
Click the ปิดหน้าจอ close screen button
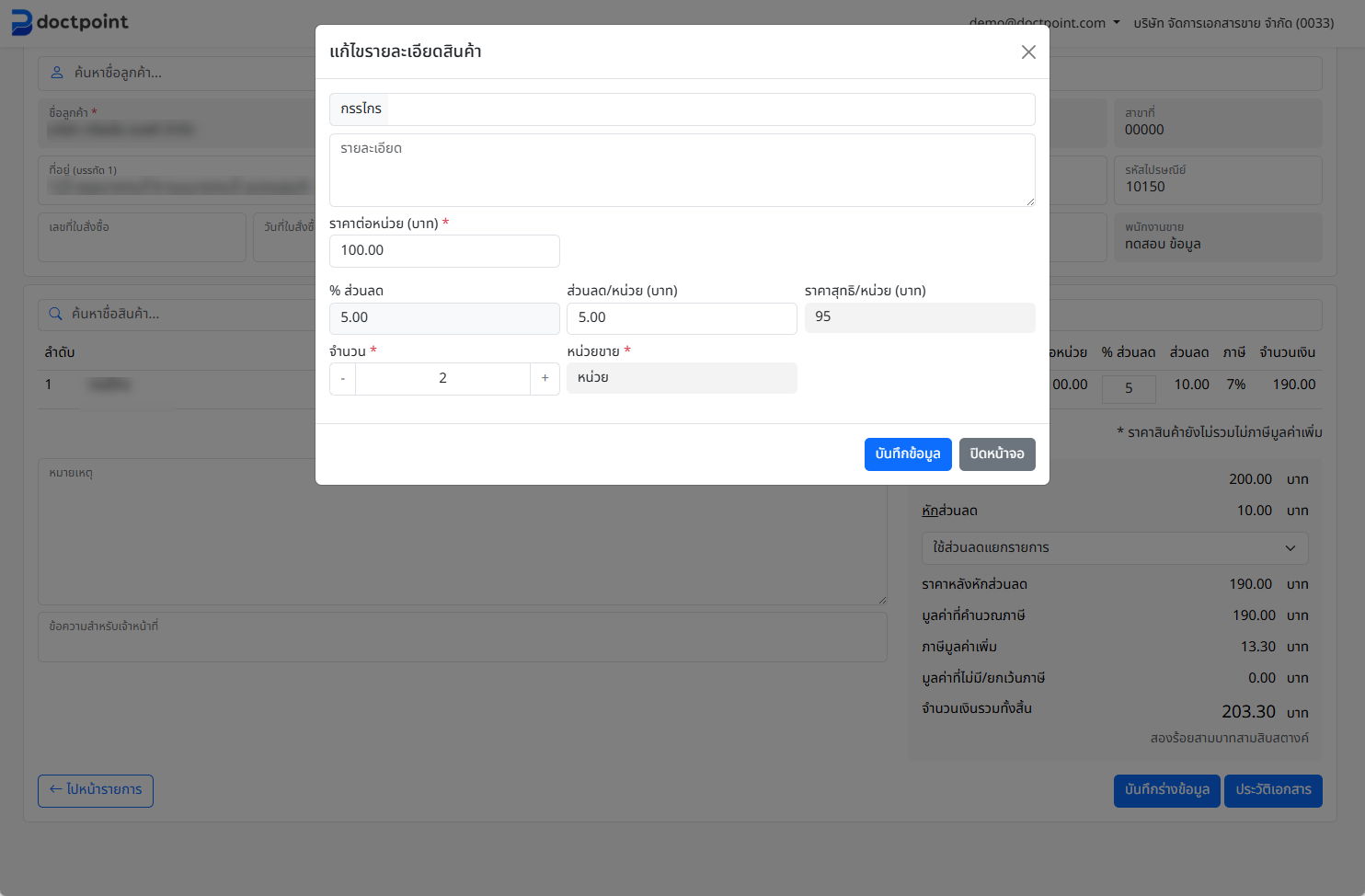click(996, 454)
